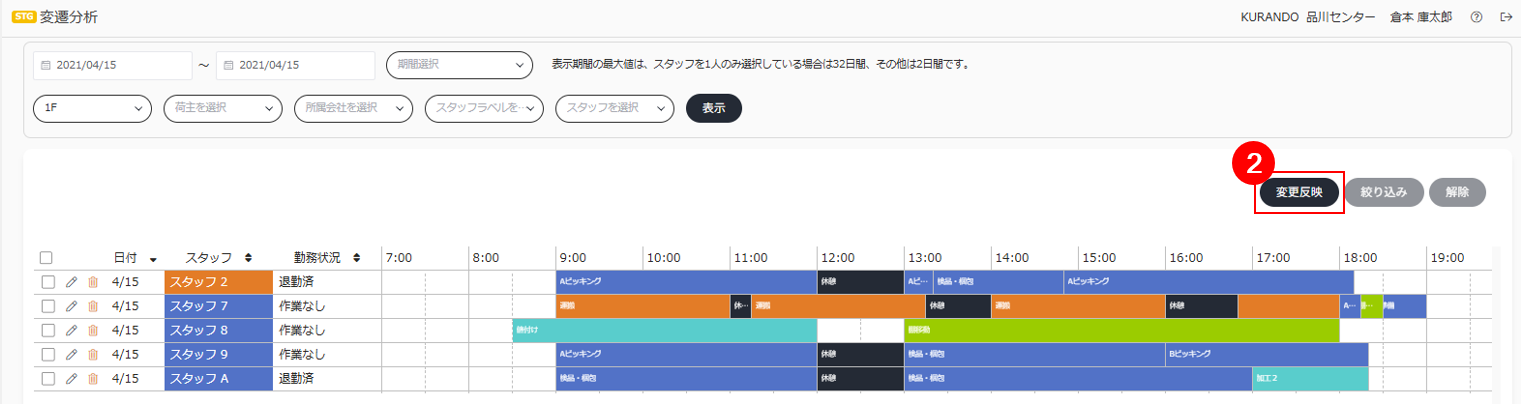Open the スタッフラベル dropdown

pyautogui.click(x=484, y=108)
